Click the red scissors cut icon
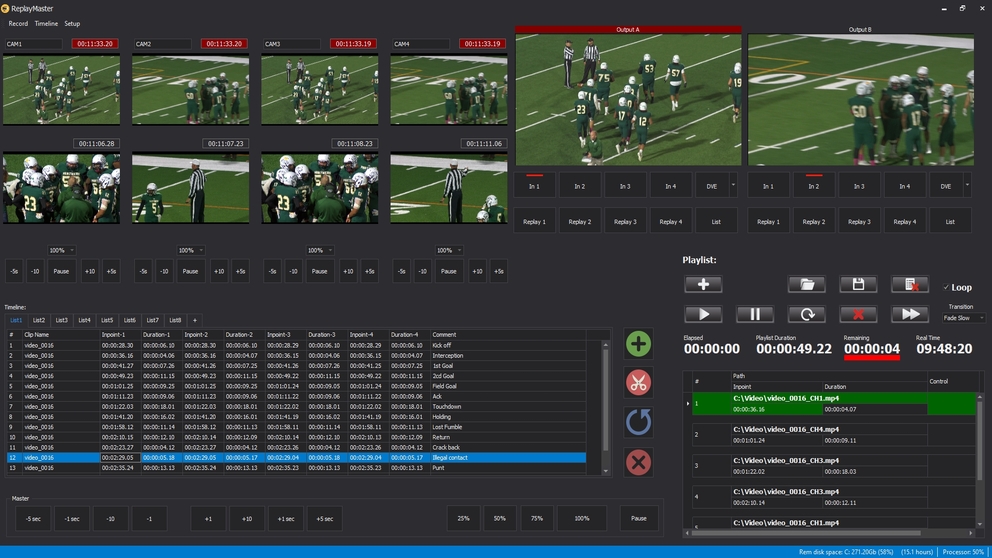The width and height of the screenshot is (992, 558). [x=638, y=382]
